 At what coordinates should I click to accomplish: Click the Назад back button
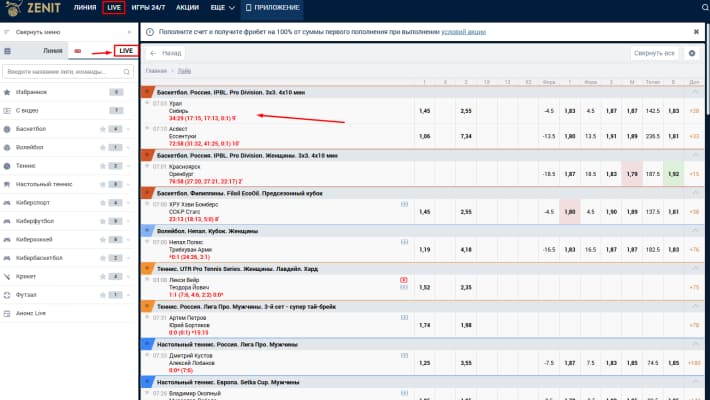point(166,53)
